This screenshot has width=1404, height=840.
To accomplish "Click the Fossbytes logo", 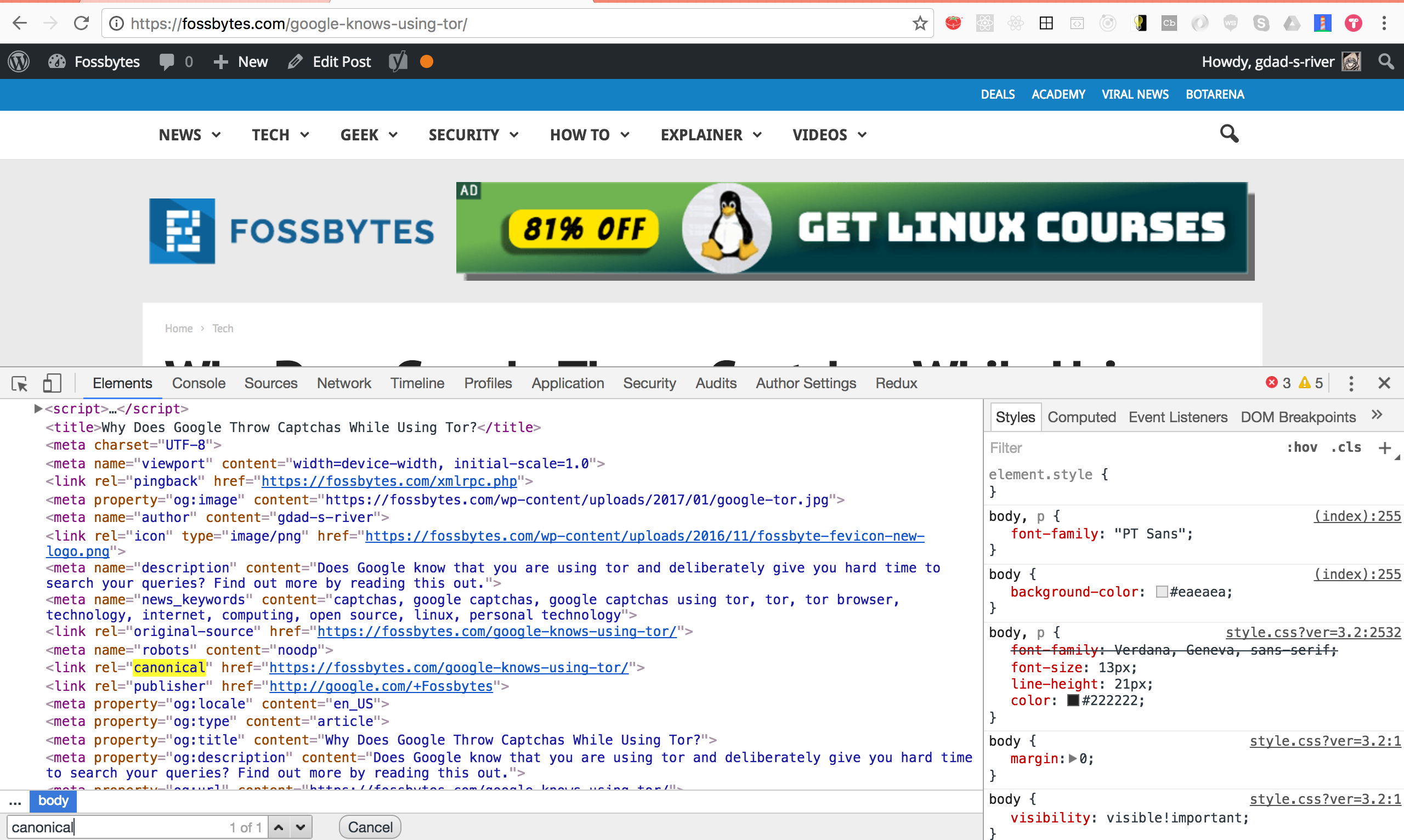I will 292,231.
